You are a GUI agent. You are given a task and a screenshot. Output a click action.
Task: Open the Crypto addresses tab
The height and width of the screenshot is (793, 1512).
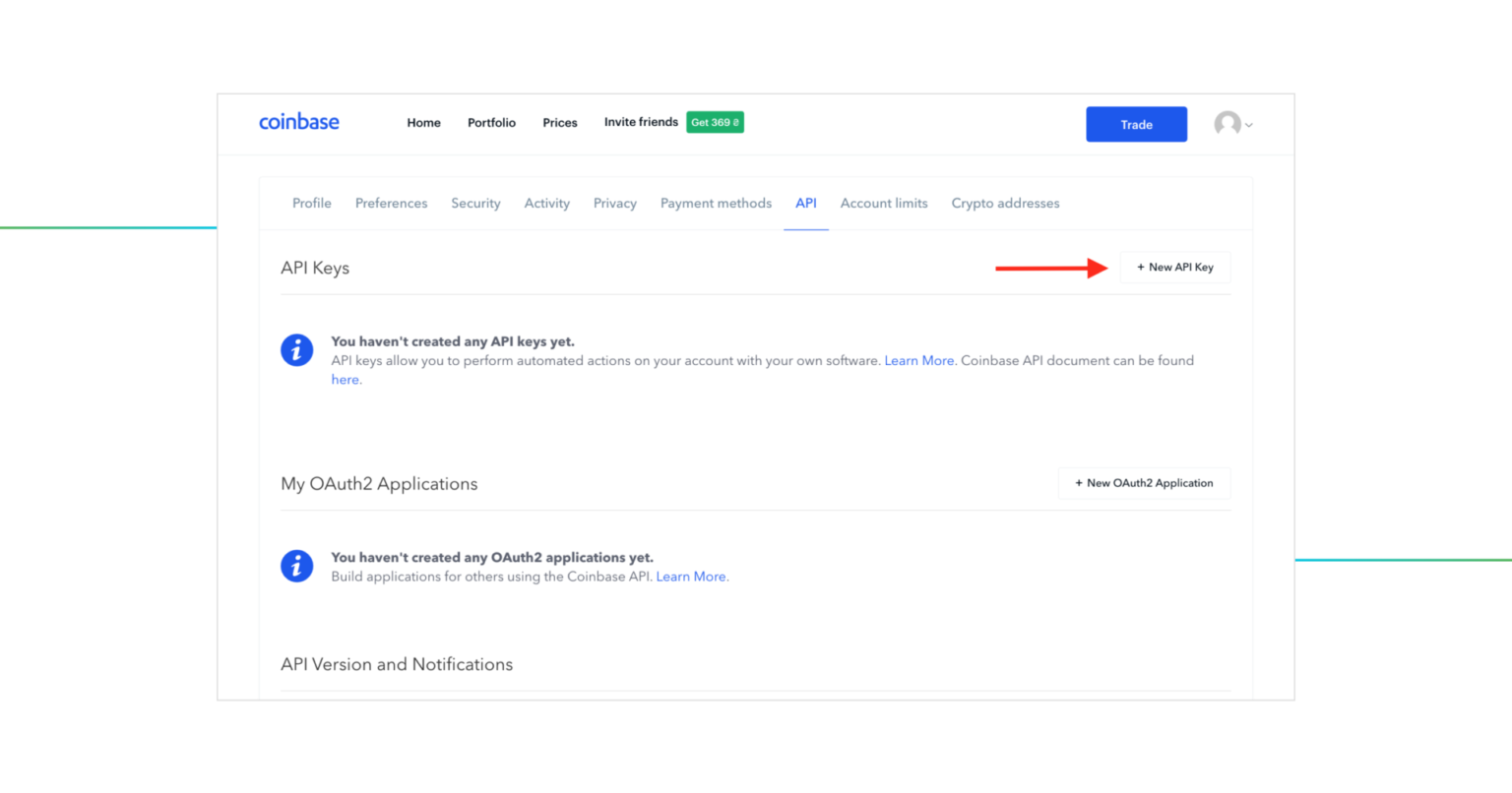coord(1005,203)
